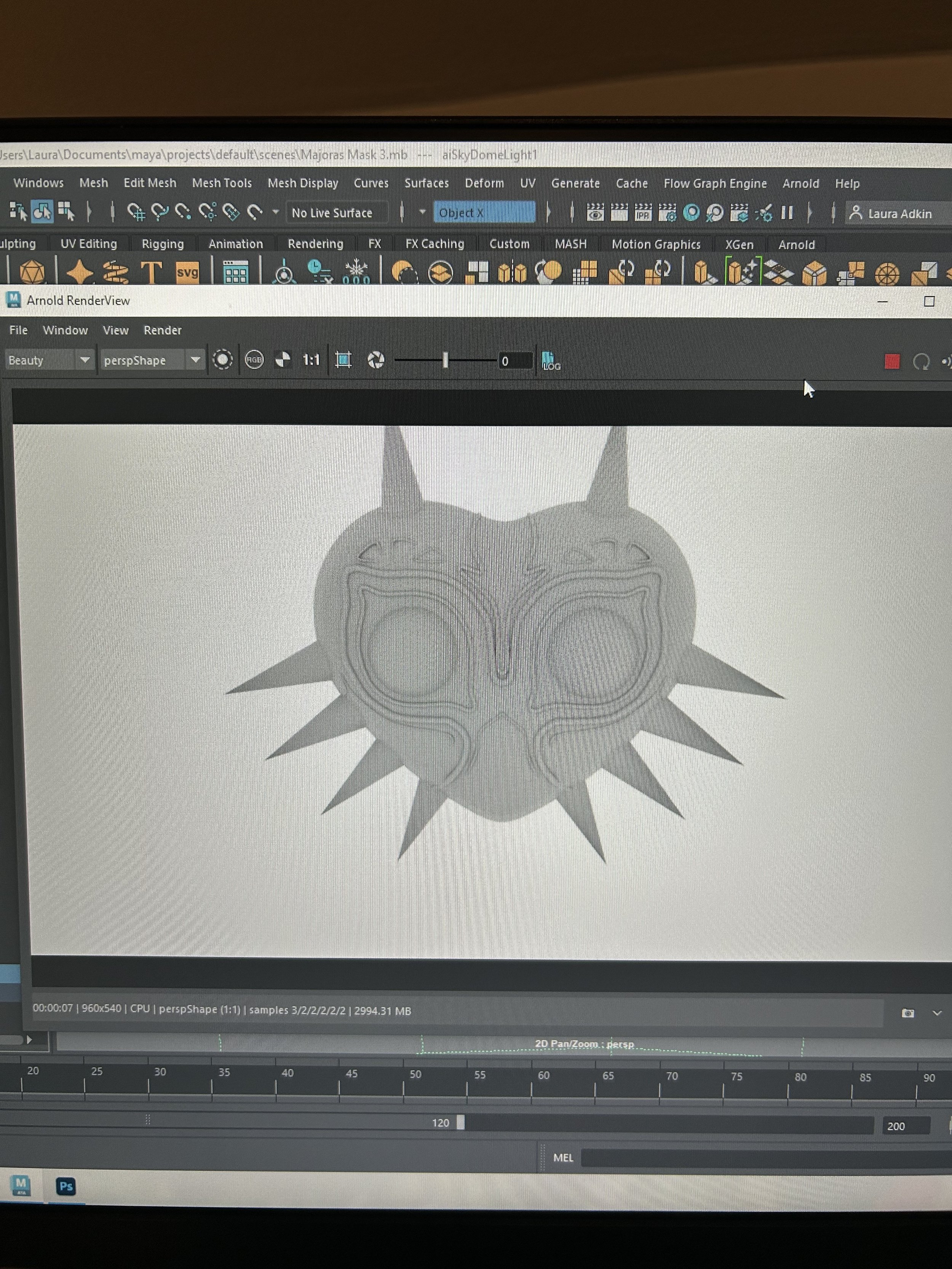Switch to the UV Editing shelf tab
952x1269 pixels.
(88, 244)
